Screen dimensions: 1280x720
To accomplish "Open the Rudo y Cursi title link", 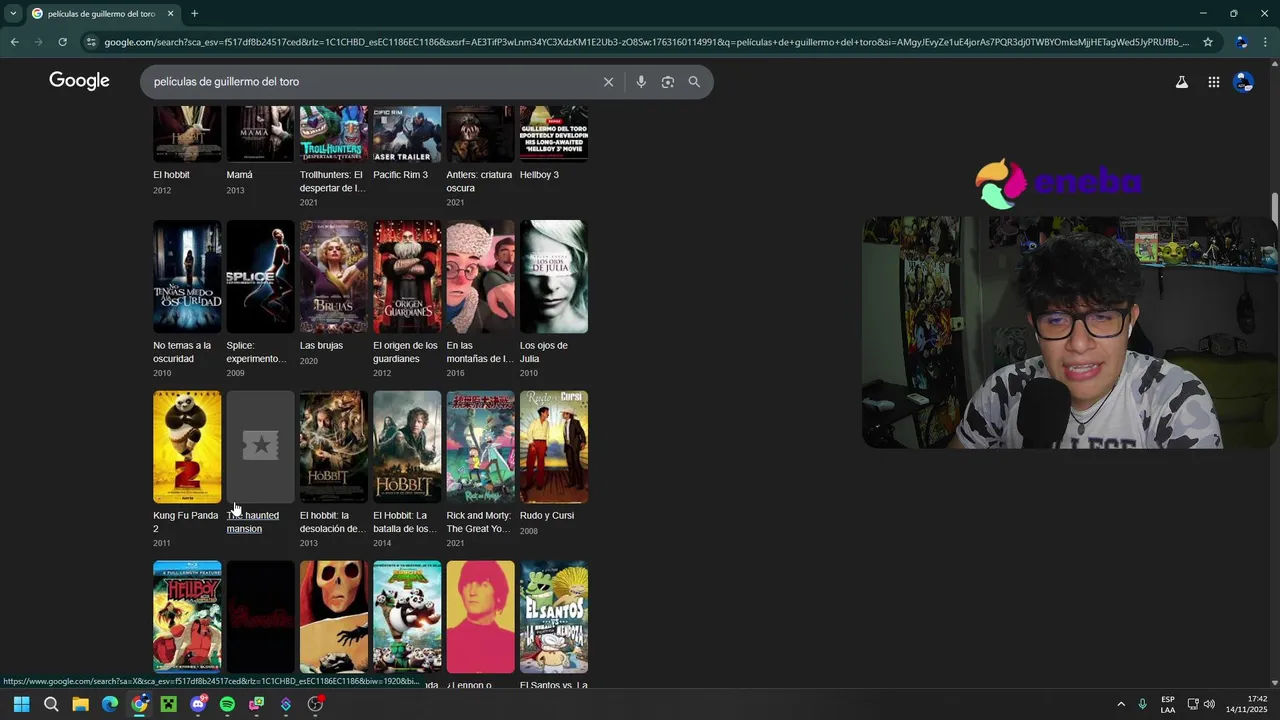I will click(547, 516).
